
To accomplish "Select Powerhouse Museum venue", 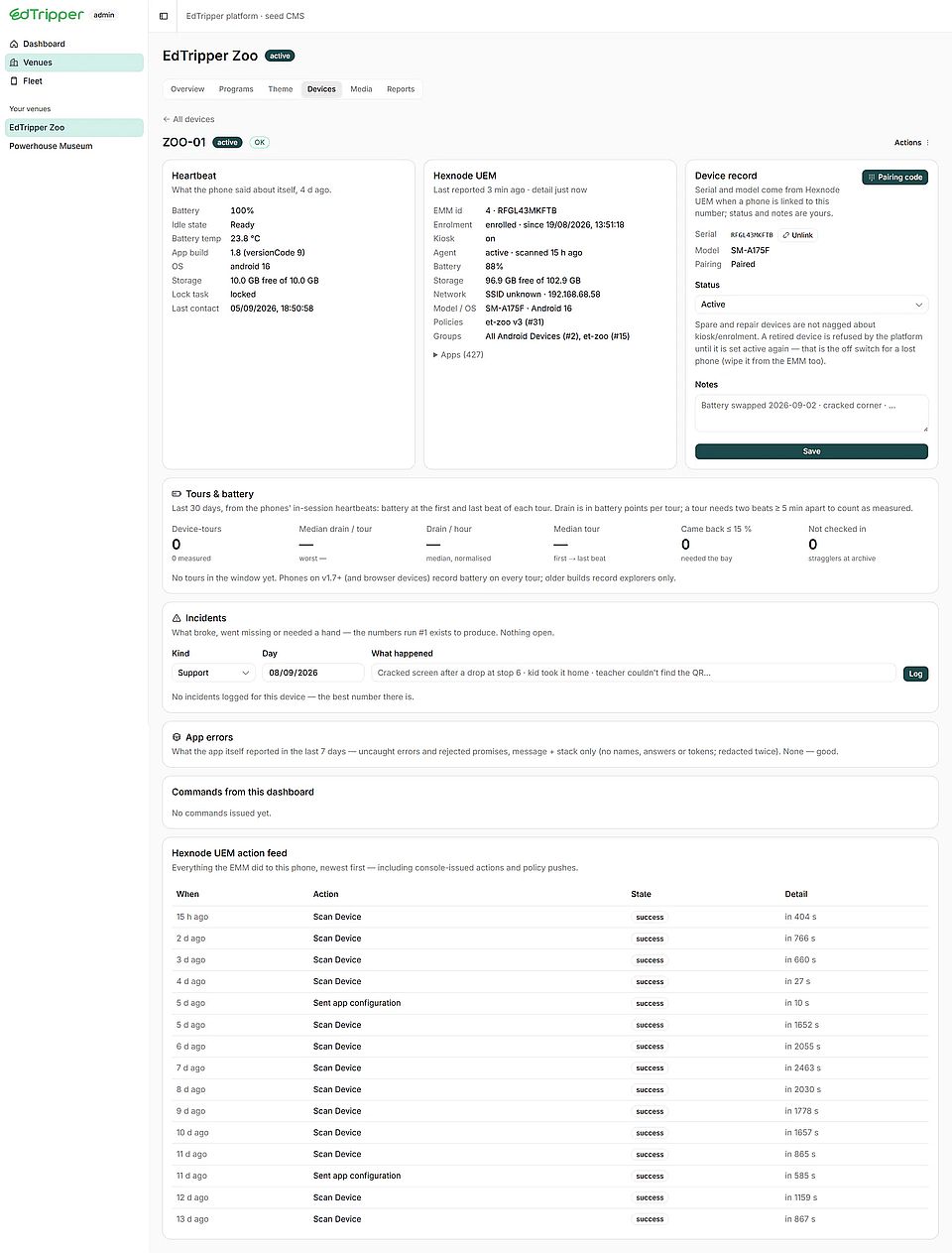I will click(x=74, y=146).
